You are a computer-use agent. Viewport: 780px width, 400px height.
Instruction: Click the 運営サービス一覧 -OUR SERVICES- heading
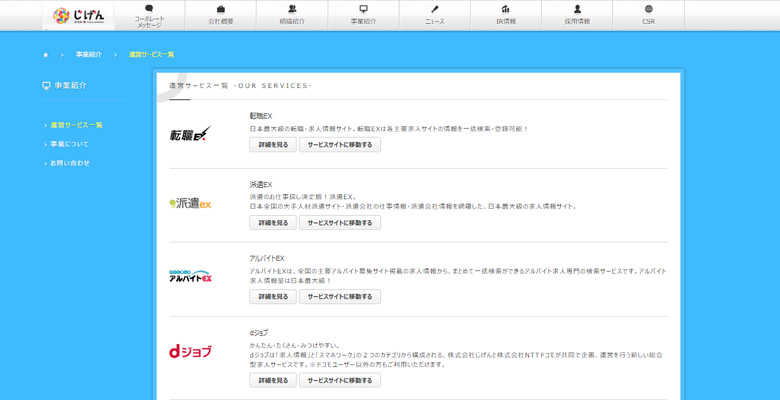click(240, 86)
